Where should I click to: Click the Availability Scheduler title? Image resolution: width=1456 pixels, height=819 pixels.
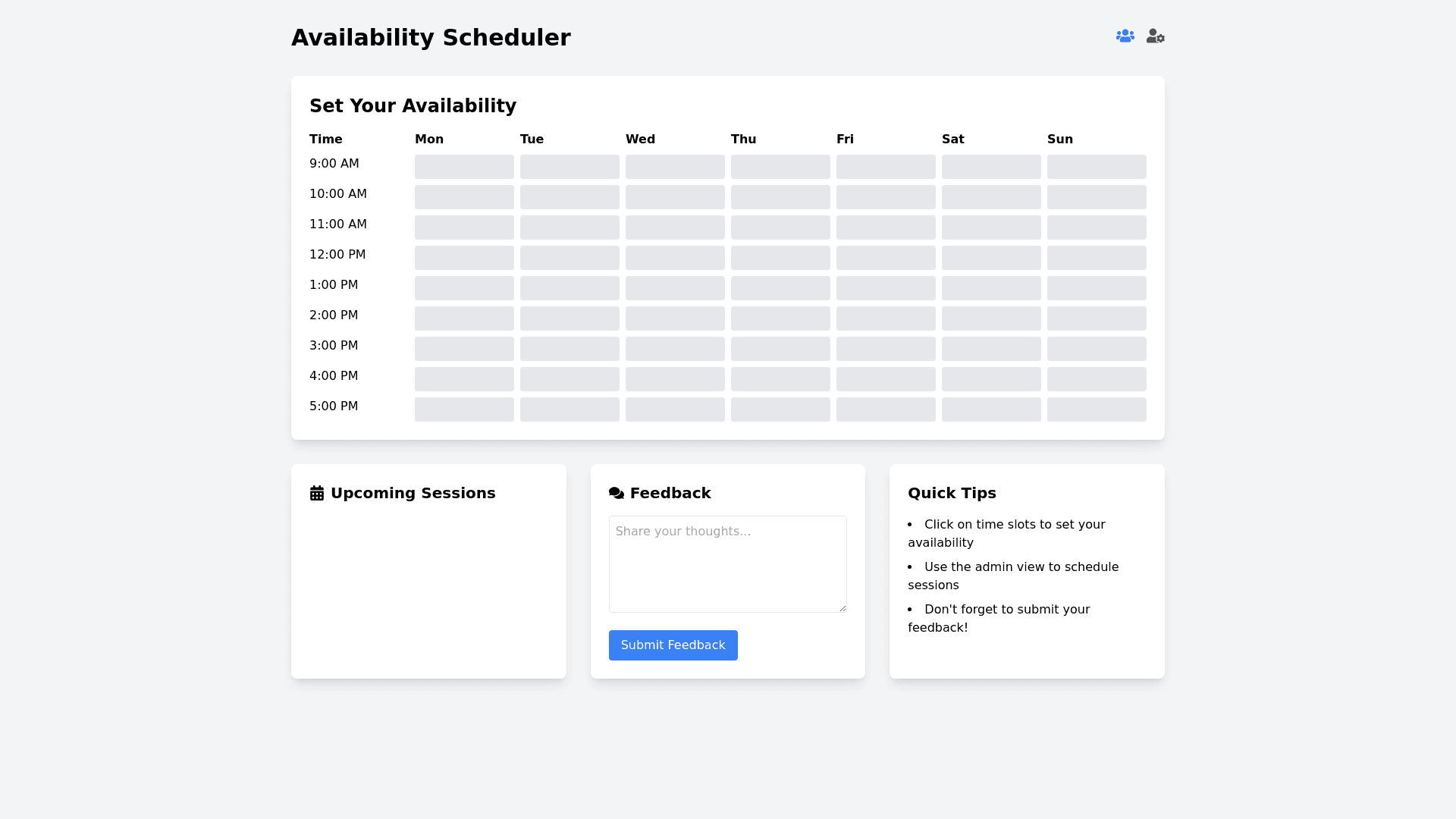coord(431,38)
